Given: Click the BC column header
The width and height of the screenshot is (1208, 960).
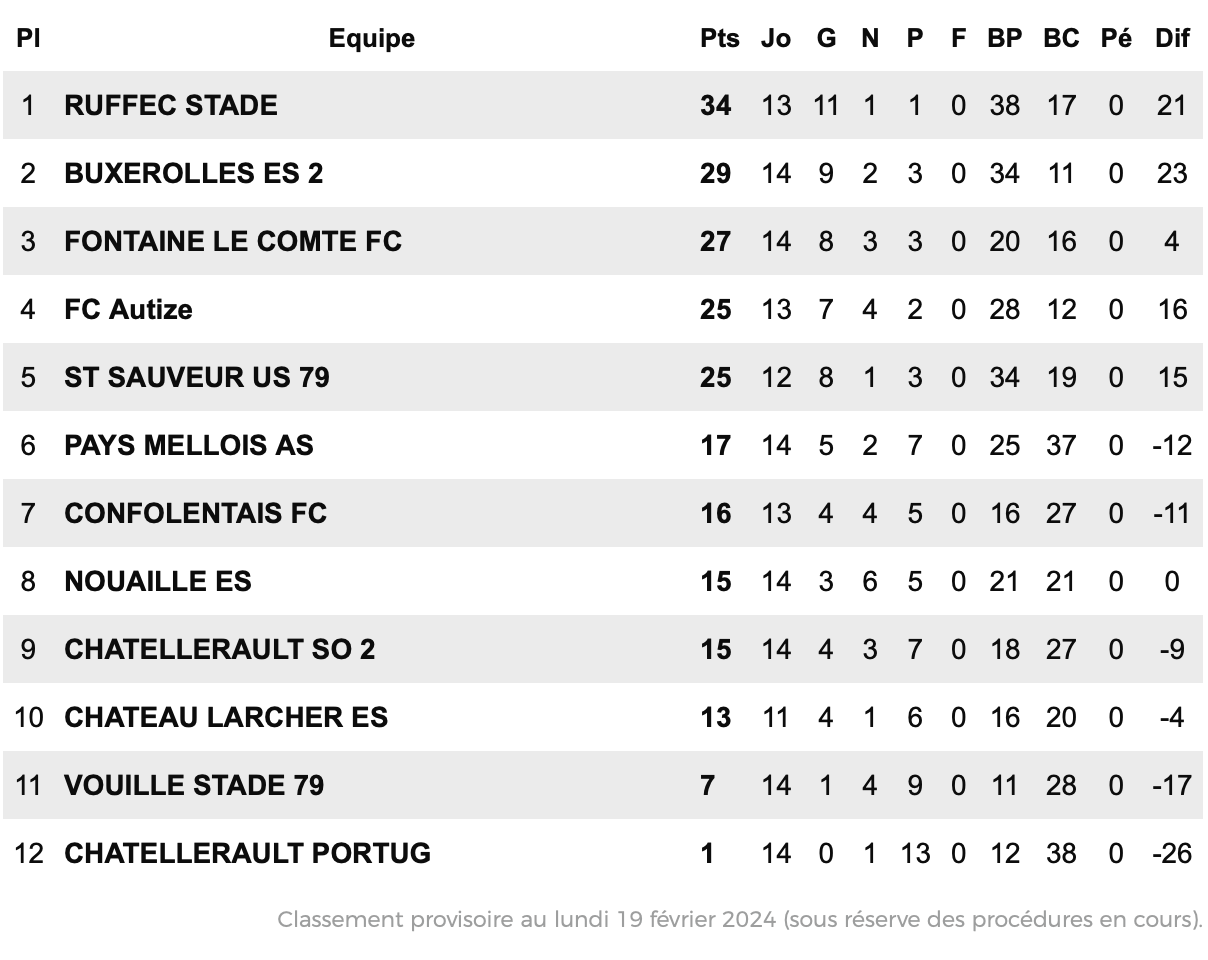Looking at the screenshot, I should tap(1061, 38).
